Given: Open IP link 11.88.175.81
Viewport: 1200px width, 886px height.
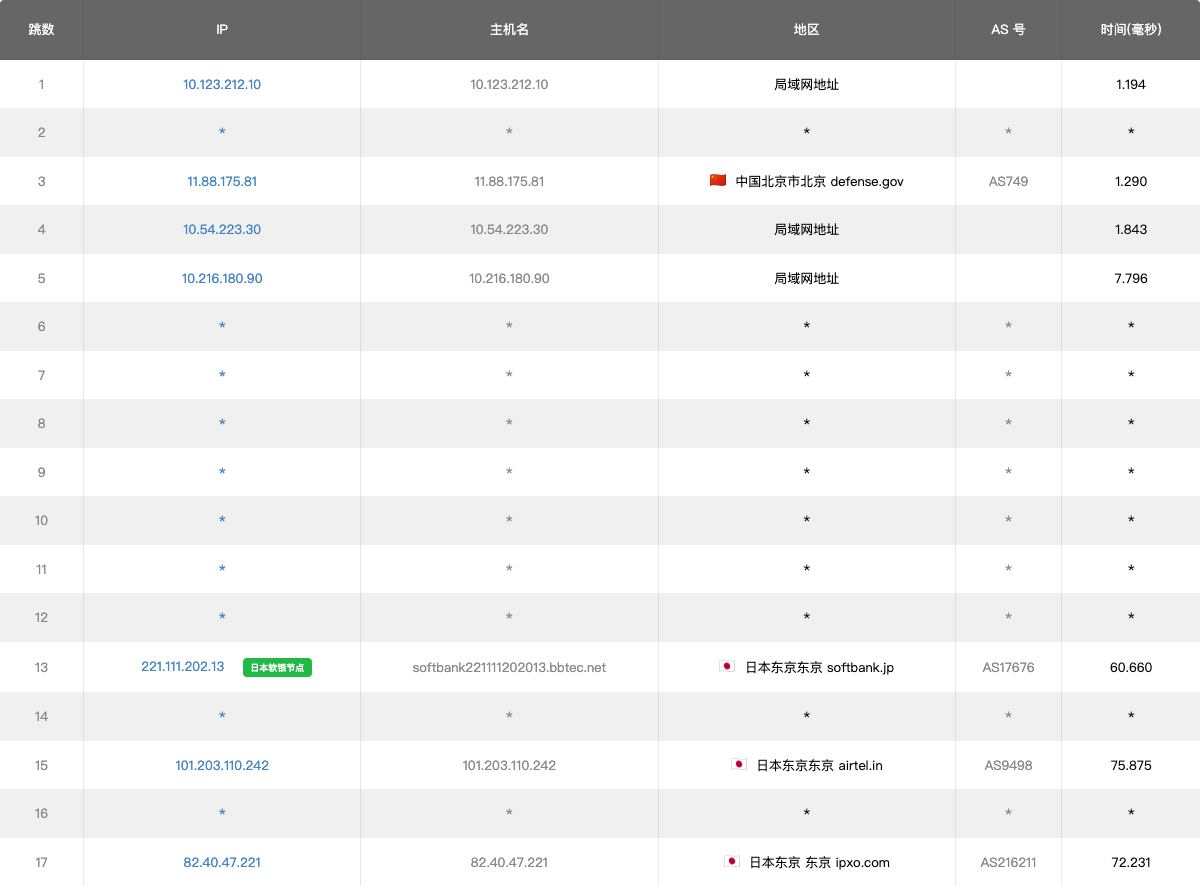Looking at the screenshot, I should click(x=222, y=182).
